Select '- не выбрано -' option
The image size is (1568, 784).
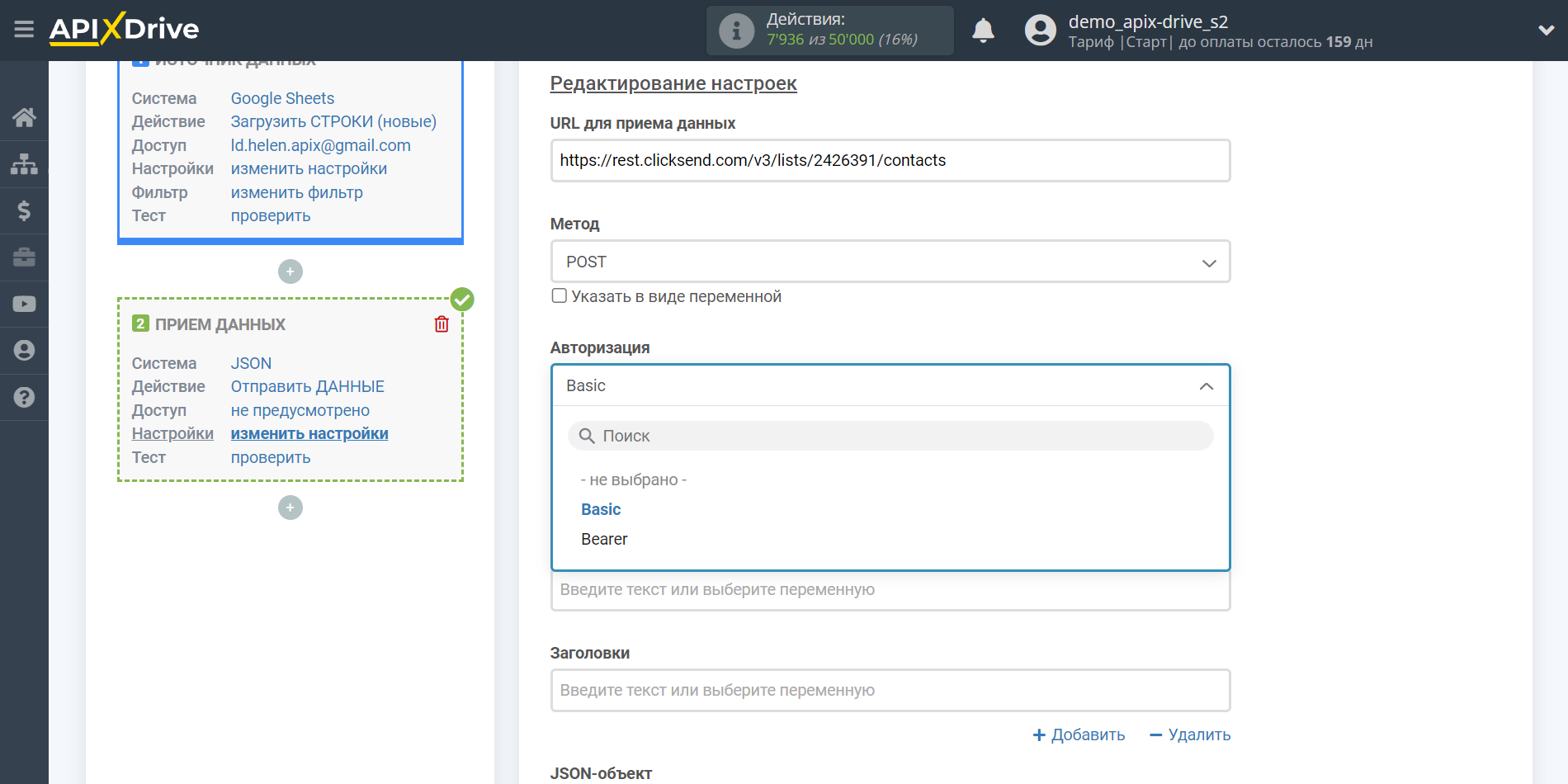coord(634,479)
